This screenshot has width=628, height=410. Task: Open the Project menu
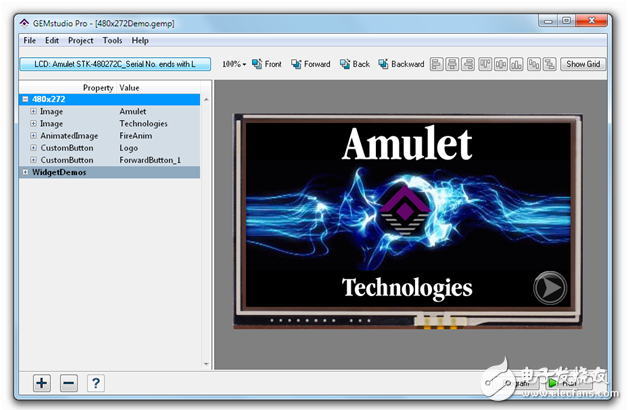coord(81,40)
